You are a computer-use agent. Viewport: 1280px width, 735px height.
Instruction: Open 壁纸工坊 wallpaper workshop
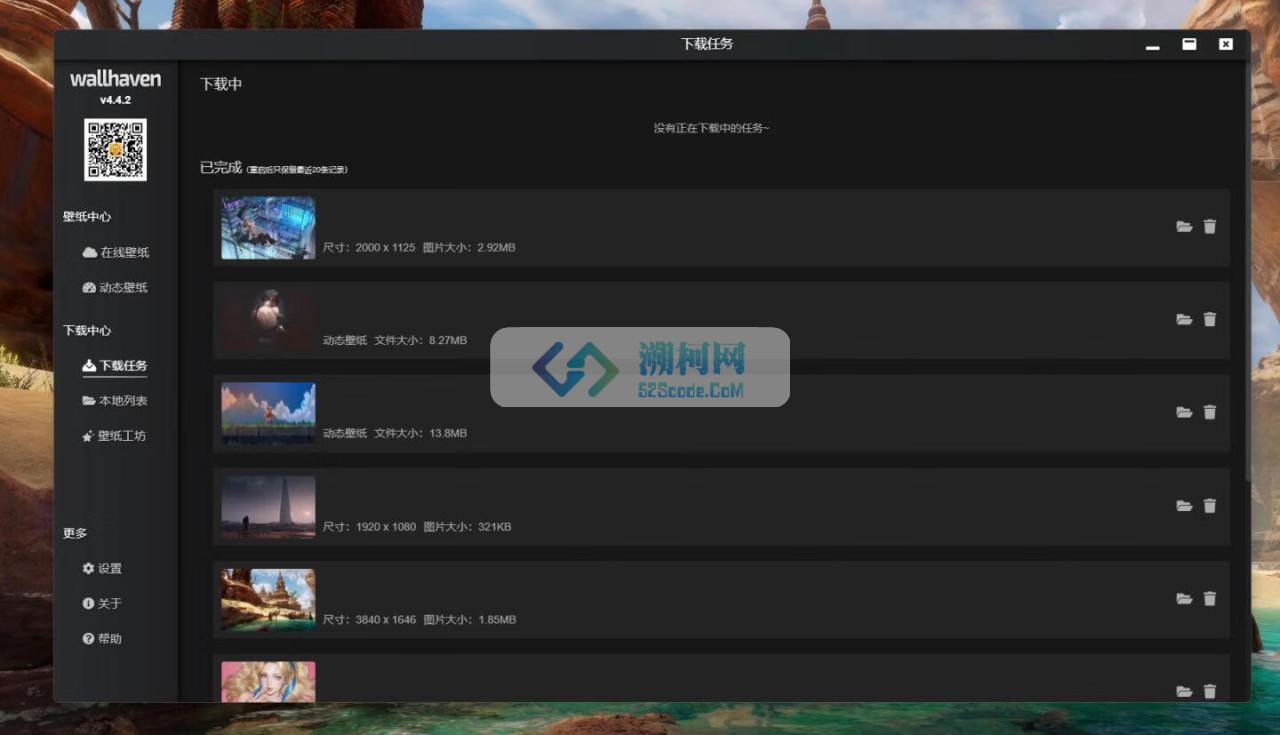click(x=114, y=436)
